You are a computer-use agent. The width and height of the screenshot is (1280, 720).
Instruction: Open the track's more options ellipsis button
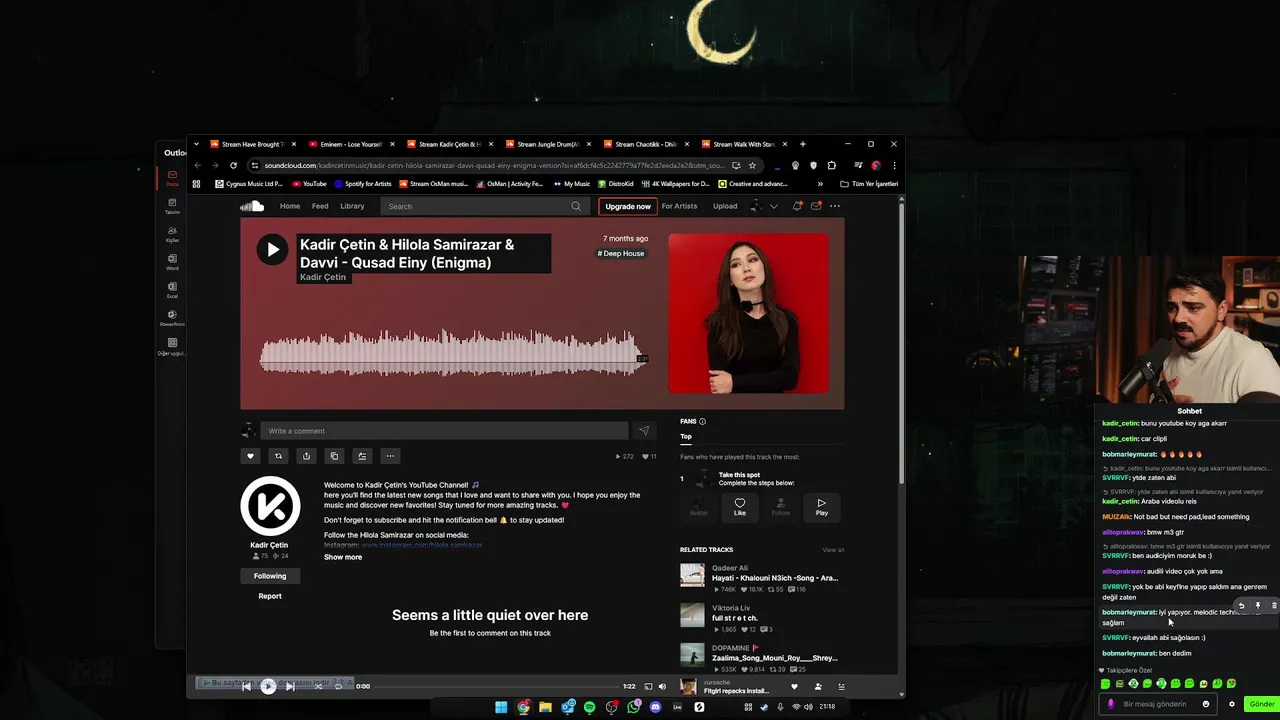[x=391, y=456]
